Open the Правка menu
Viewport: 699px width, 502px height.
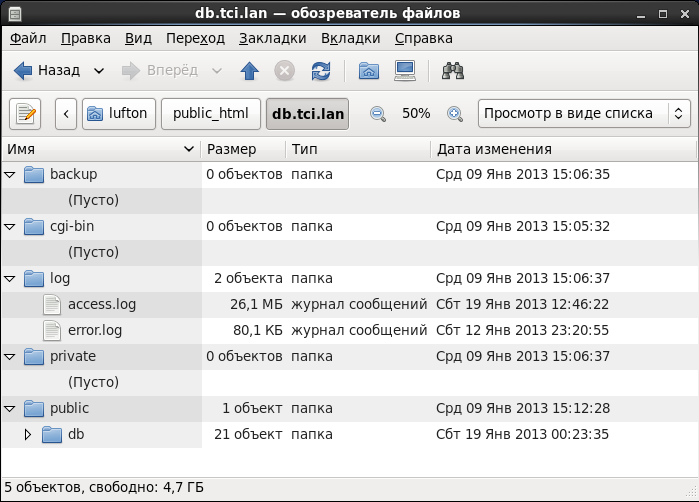[x=86, y=38]
